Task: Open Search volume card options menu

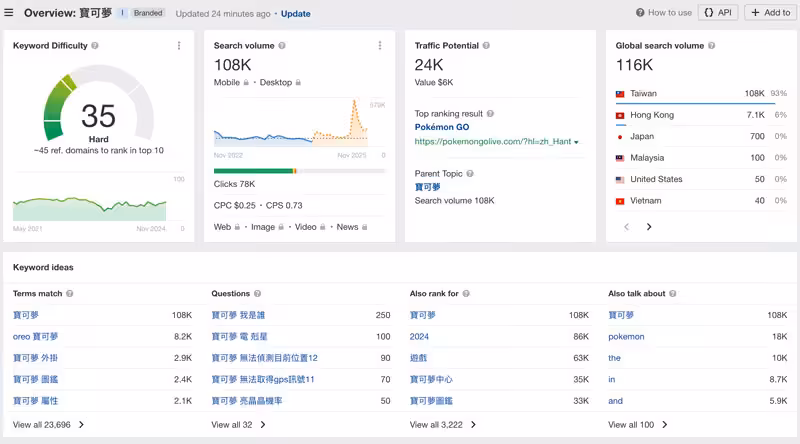Action: pyautogui.click(x=380, y=45)
